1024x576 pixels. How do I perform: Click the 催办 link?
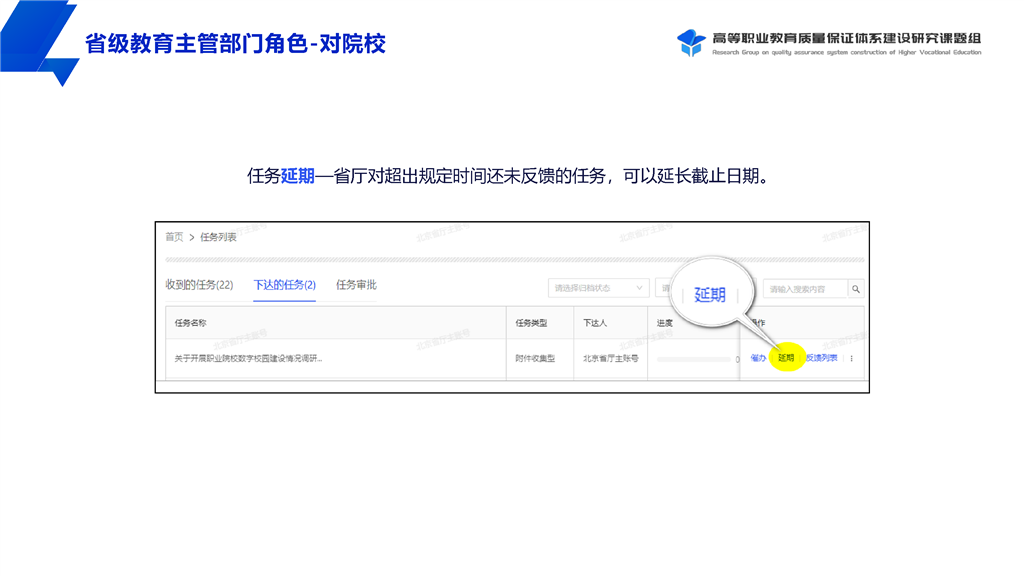758,358
